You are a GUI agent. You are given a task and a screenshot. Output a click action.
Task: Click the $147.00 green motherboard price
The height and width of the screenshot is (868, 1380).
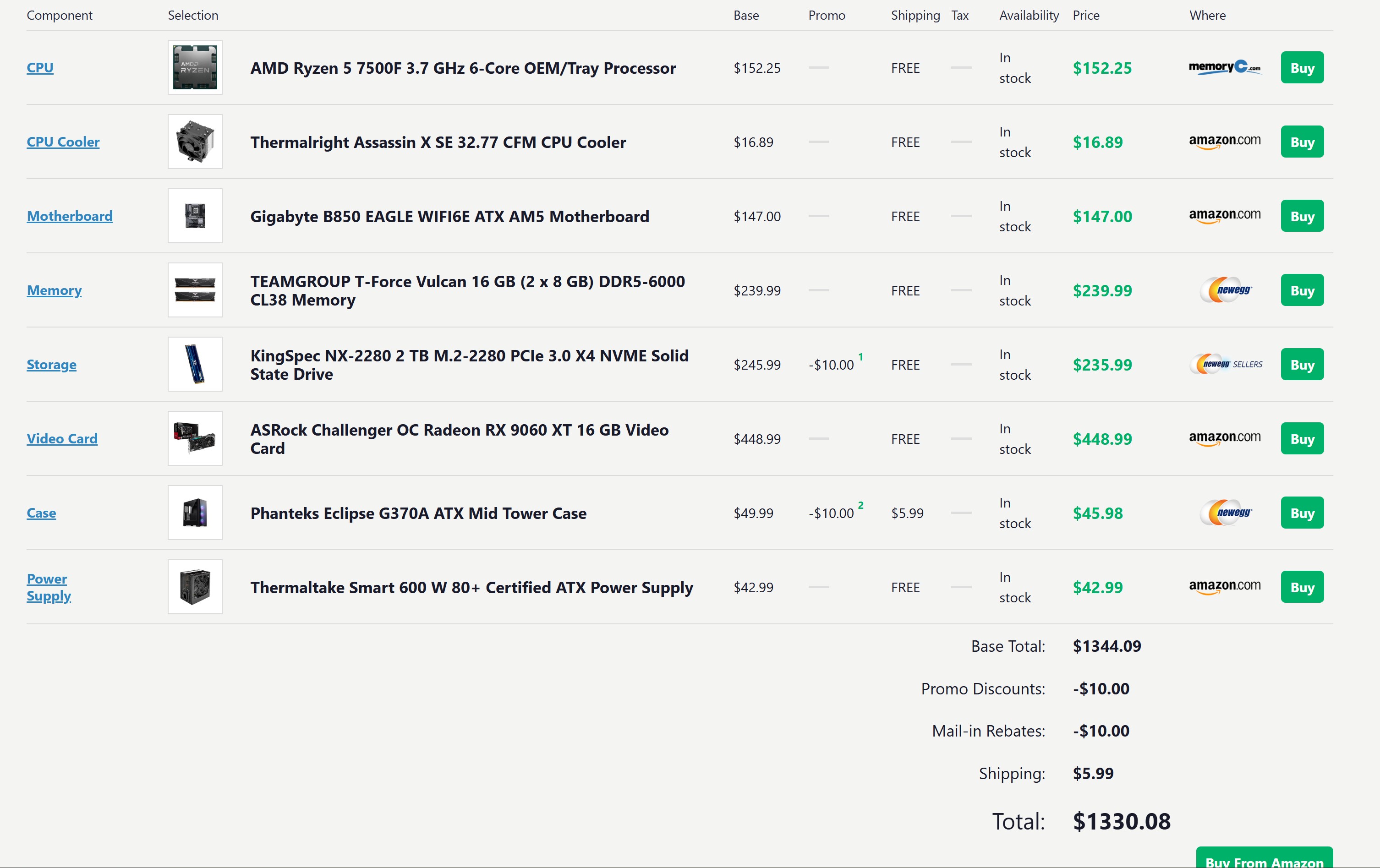tap(1102, 217)
